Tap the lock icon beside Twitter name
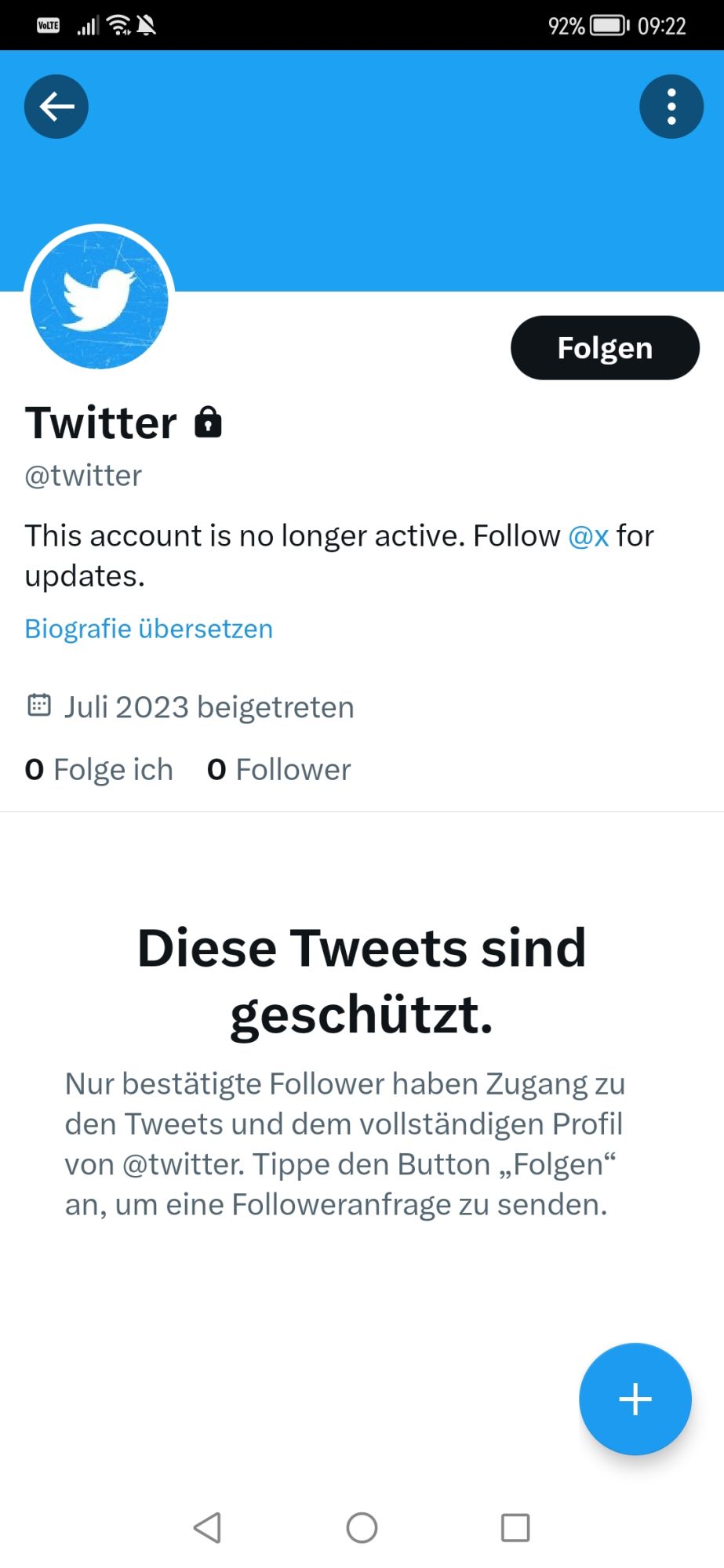 coord(208,422)
